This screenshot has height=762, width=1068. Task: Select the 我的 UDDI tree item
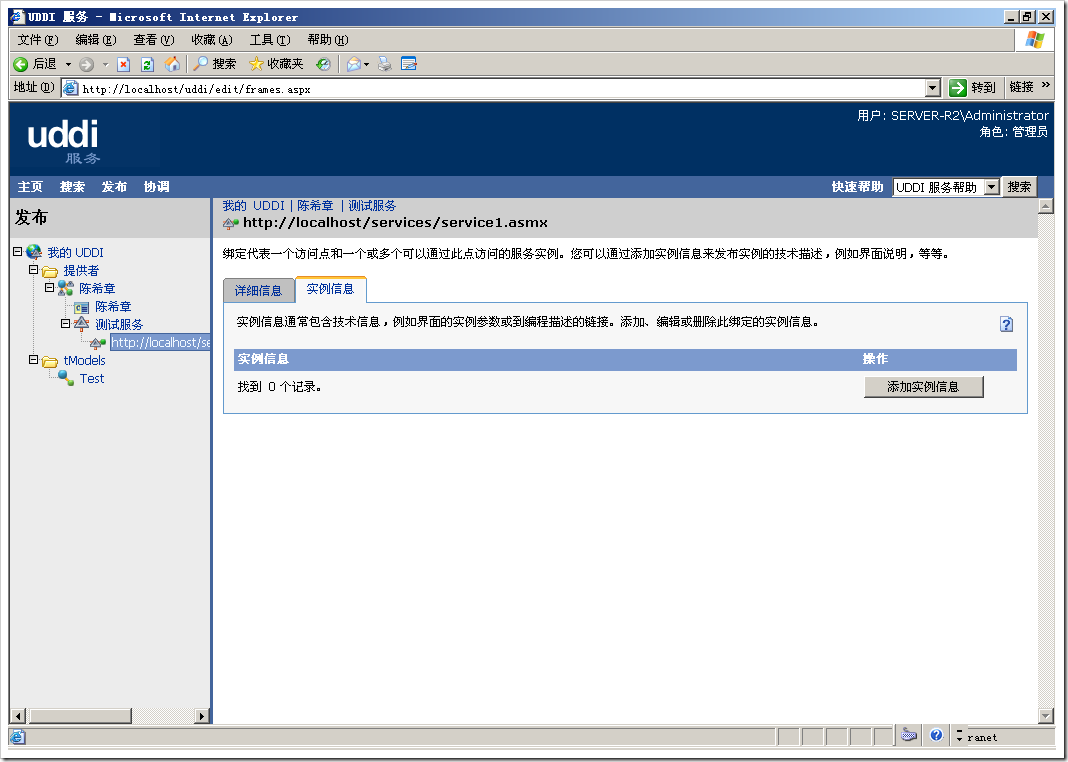tap(76, 253)
